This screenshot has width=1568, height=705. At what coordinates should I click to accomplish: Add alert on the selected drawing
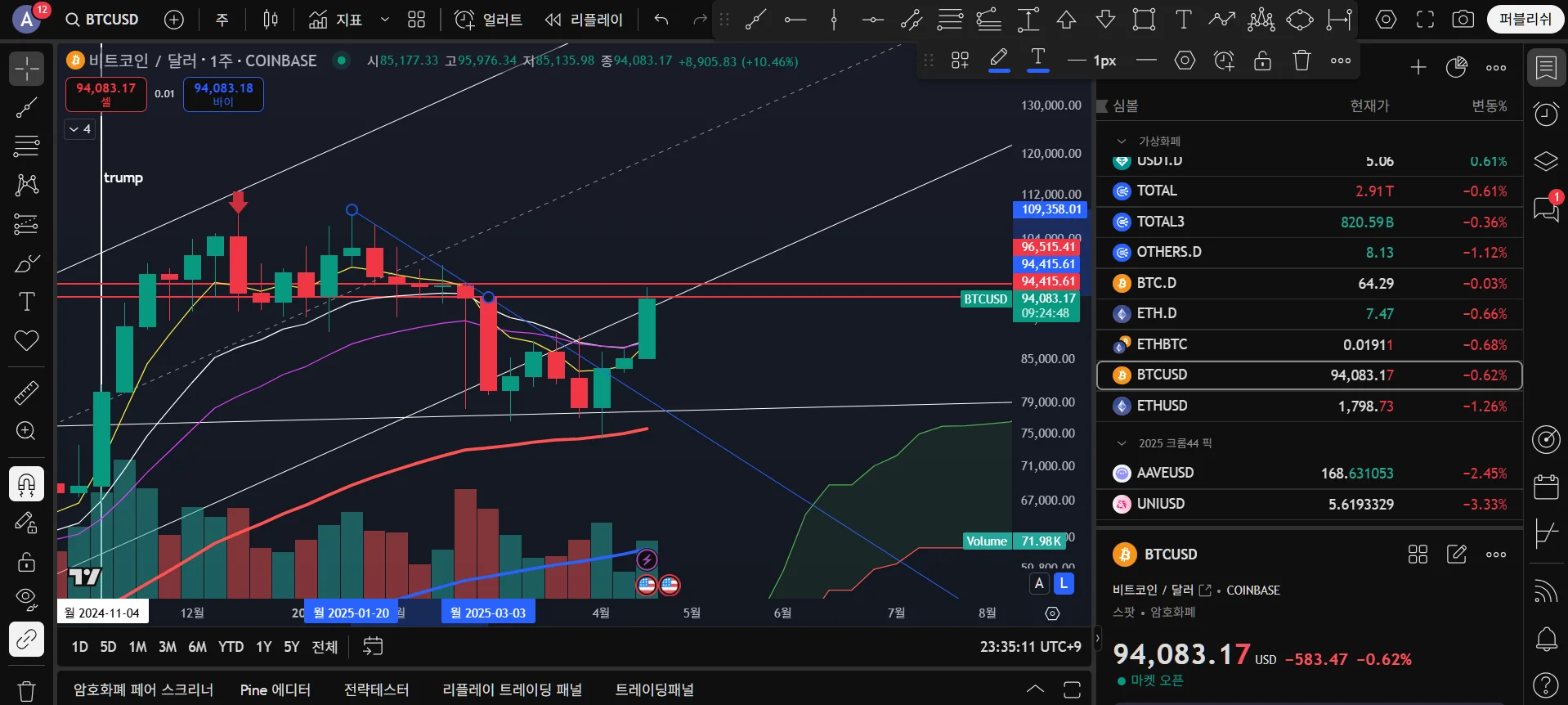click(1224, 61)
